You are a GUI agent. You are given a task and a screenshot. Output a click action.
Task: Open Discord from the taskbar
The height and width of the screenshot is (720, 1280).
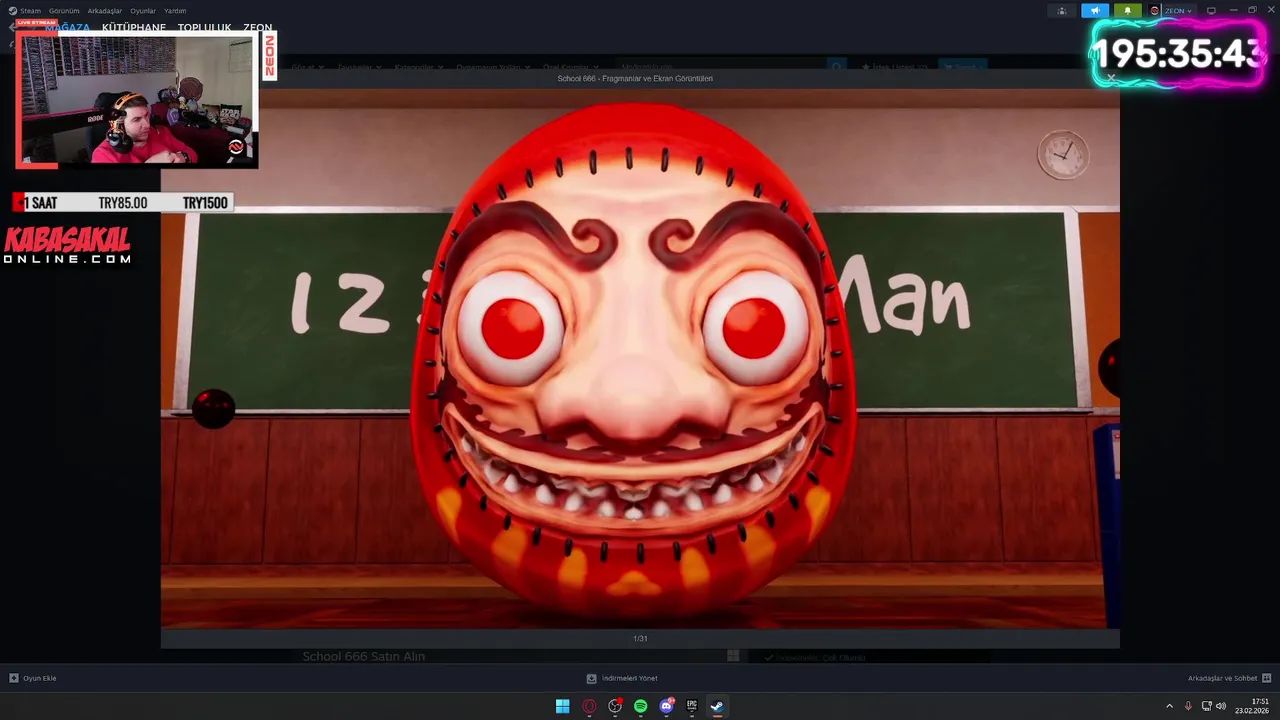[666, 706]
